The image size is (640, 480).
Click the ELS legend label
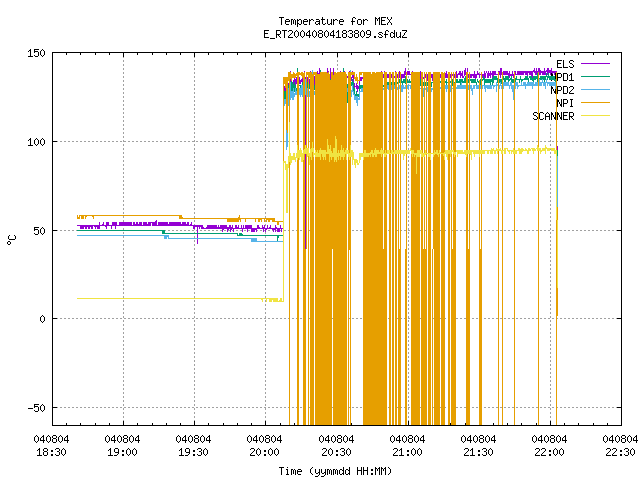click(x=565, y=64)
